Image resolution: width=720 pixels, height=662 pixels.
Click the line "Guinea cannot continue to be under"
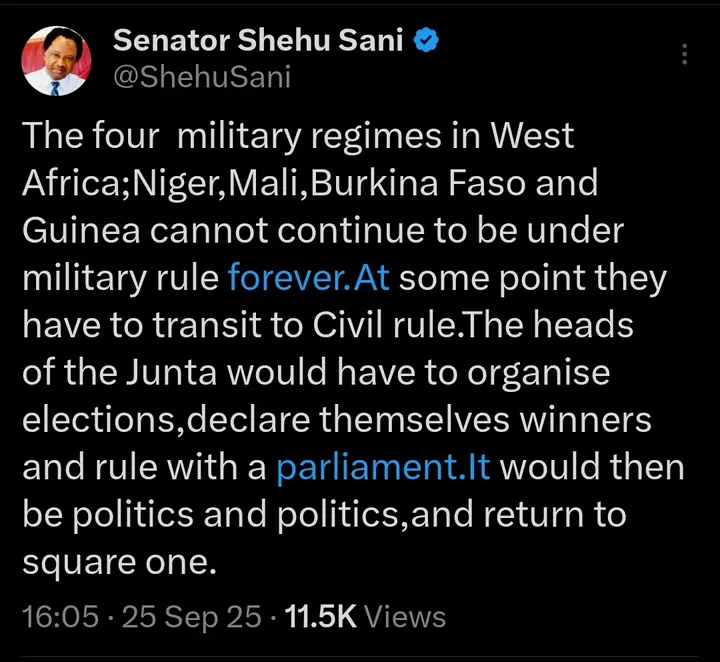[x=323, y=231]
